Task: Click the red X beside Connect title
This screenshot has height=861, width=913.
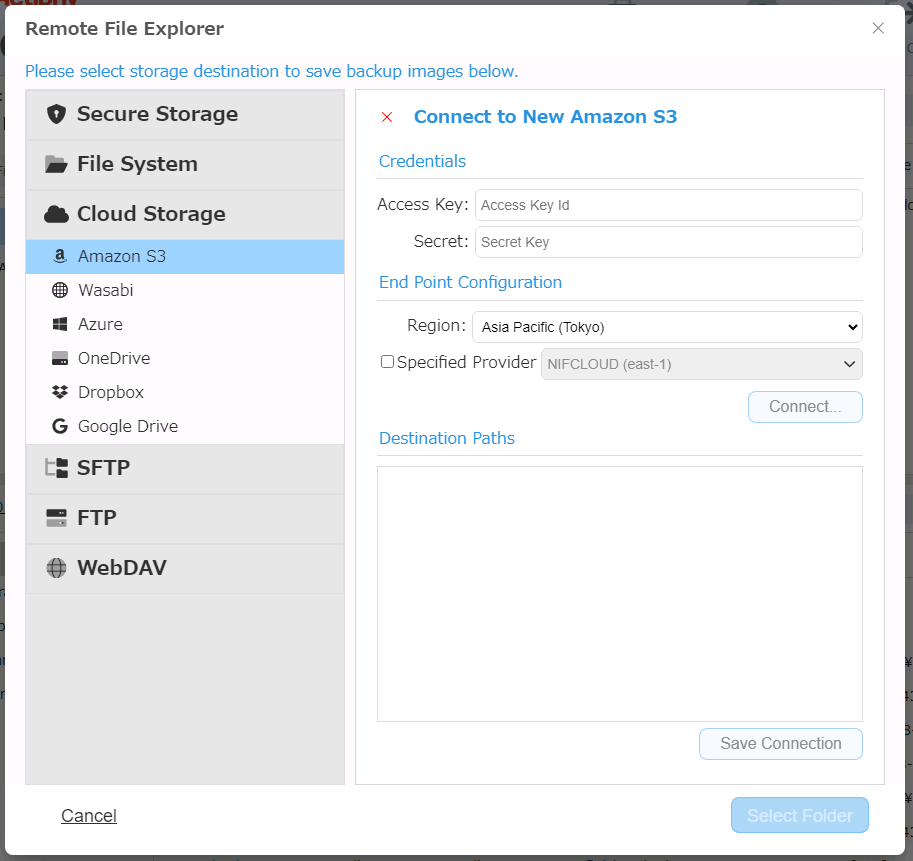Action: click(x=387, y=117)
